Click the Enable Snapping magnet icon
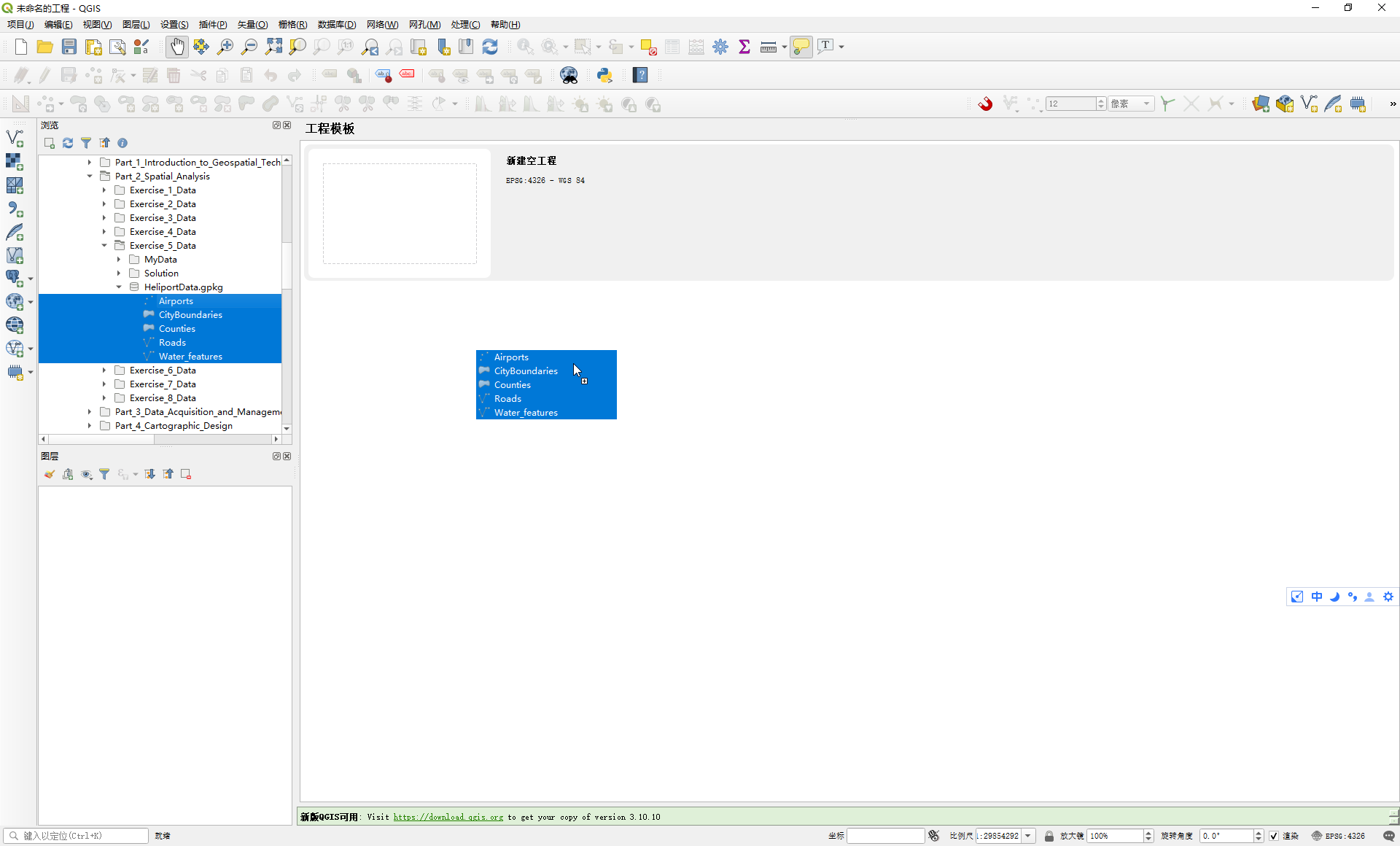This screenshot has height=846, width=1400. click(985, 104)
